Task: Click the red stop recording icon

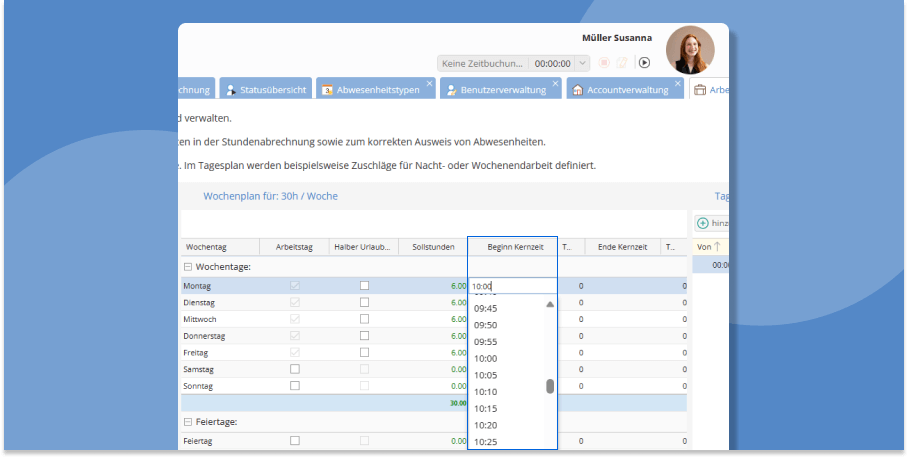Action: [x=604, y=63]
